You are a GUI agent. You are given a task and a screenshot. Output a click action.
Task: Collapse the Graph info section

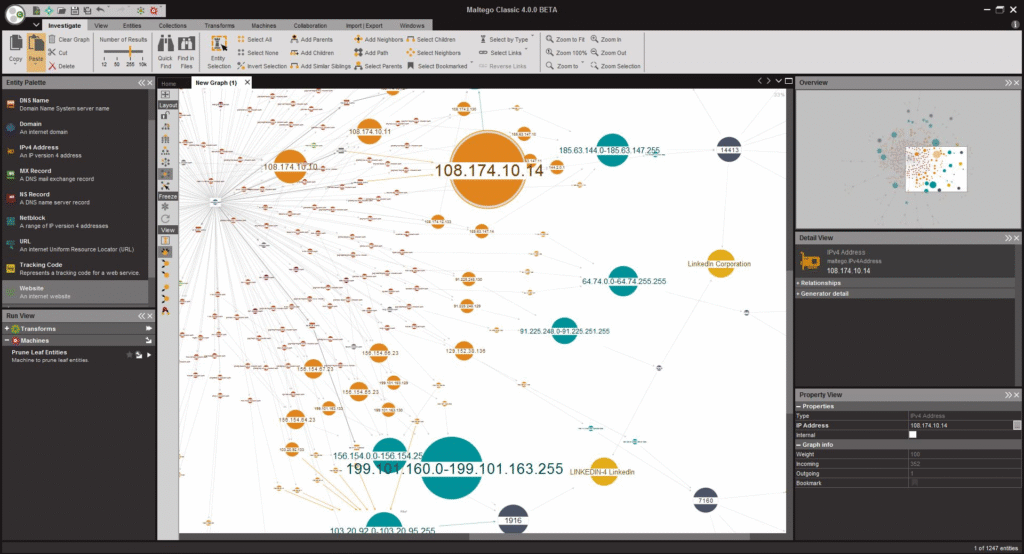tap(799, 444)
